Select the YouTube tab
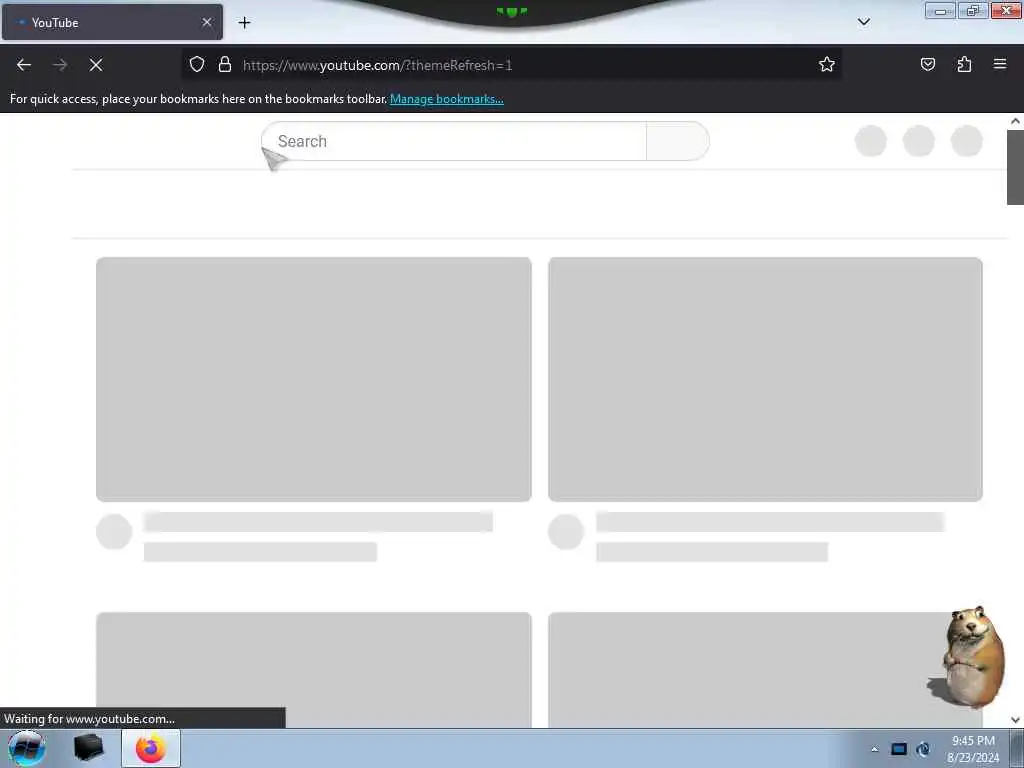Image resolution: width=1024 pixels, height=768 pixels. (112, 22)
